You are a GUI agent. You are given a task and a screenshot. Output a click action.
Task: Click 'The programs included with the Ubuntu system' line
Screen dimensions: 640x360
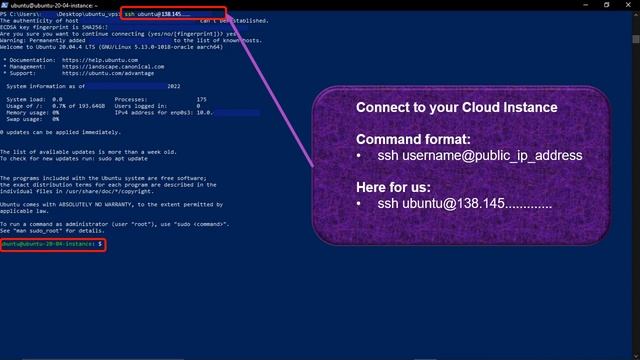103,178
